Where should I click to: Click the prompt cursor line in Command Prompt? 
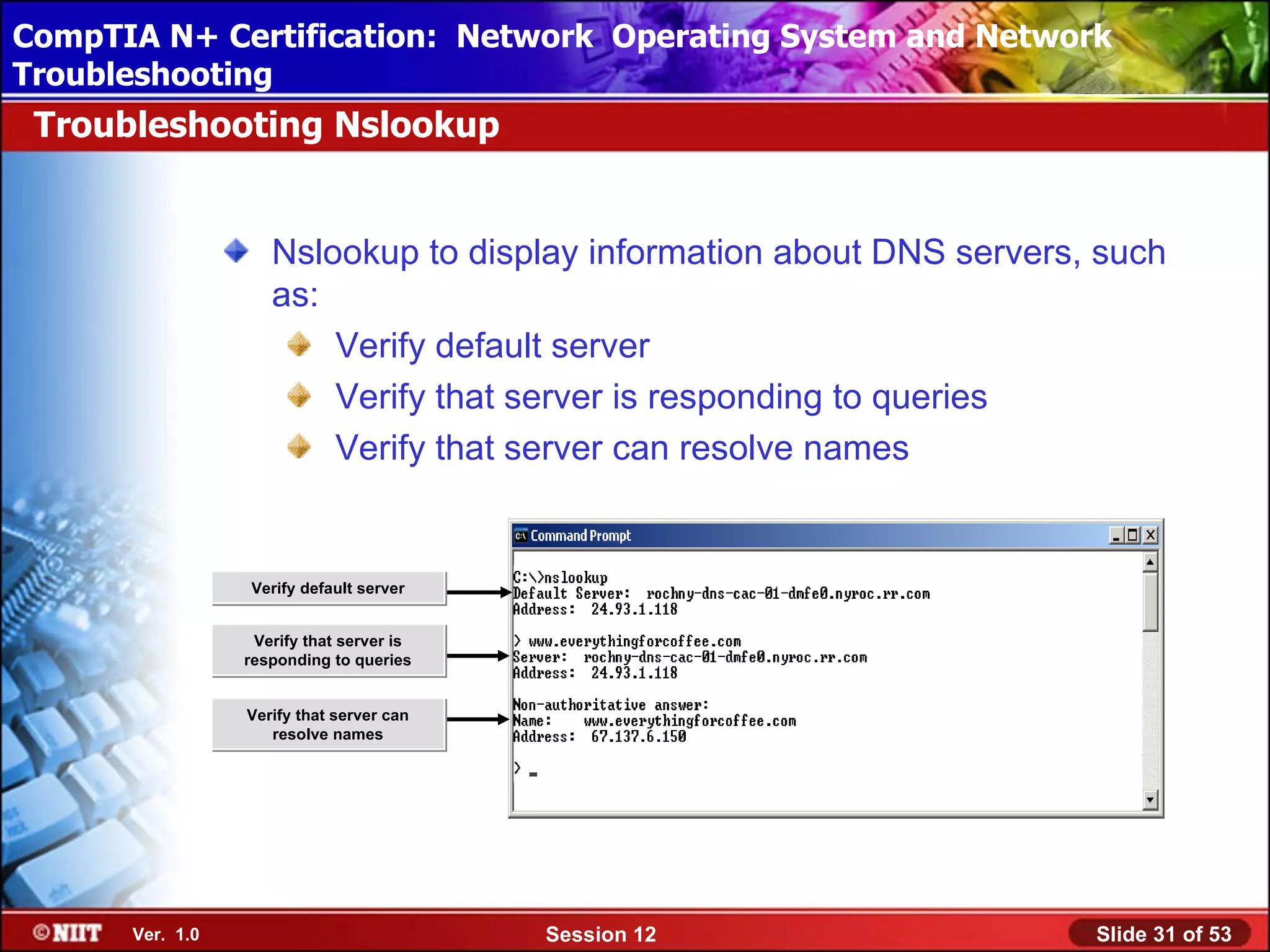point(525,769)
